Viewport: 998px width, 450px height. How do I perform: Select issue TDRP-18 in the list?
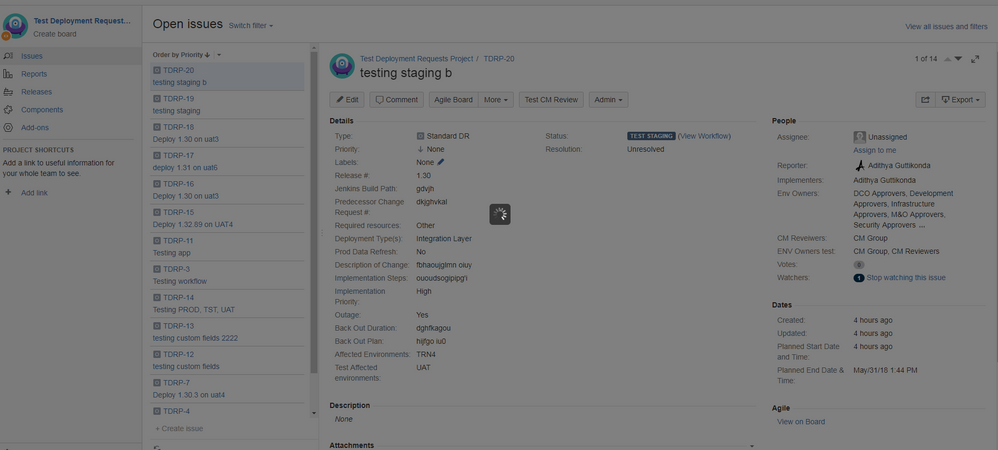click(x=227, y=133)
